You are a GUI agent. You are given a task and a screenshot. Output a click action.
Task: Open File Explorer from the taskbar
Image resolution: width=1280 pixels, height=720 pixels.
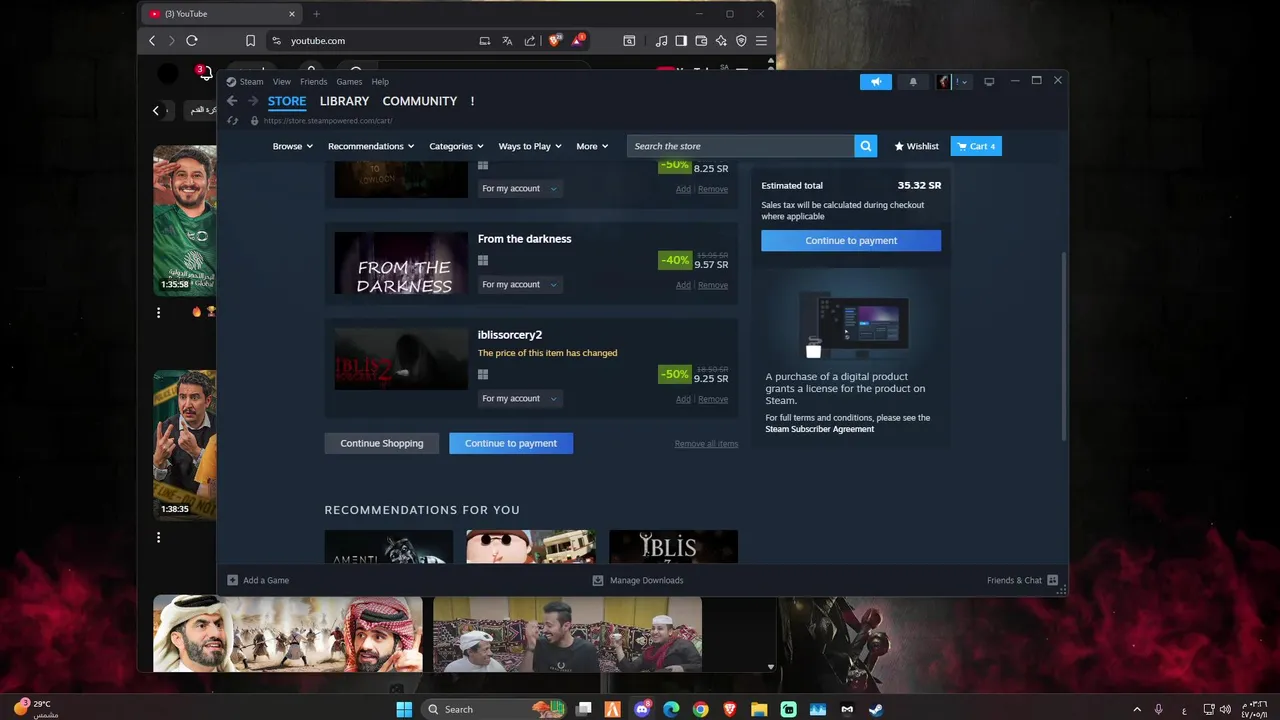(x=759, y=709)
